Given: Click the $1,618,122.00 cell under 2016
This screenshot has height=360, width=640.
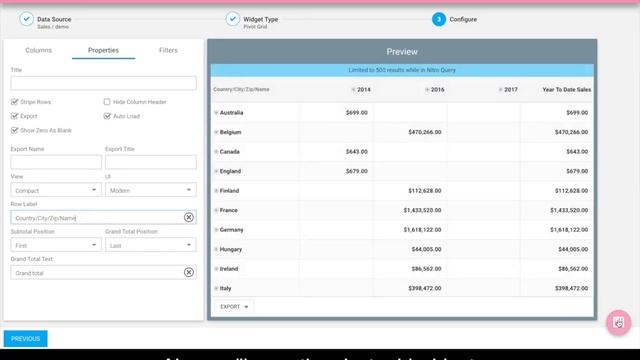Looking at the screenshot, I should pyautogui.click(x=422, y=230).
